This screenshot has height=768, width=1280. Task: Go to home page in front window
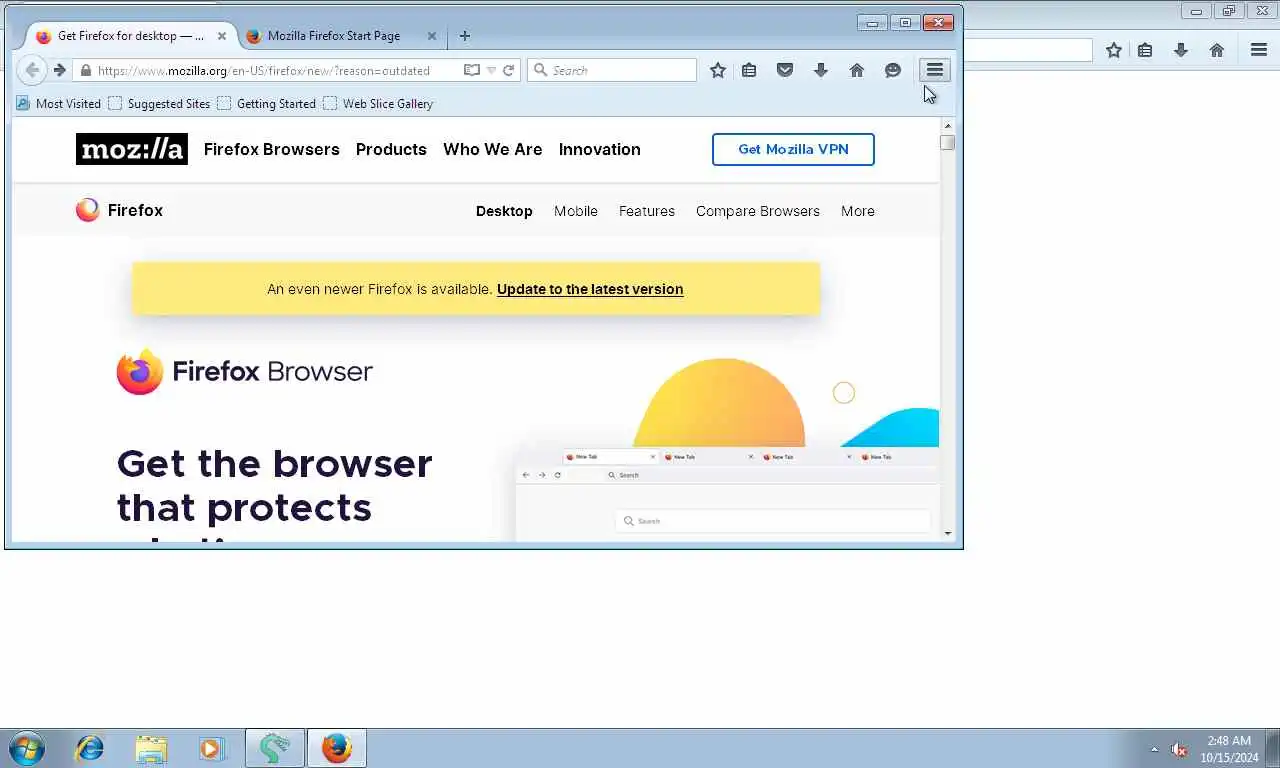[857, 70]
